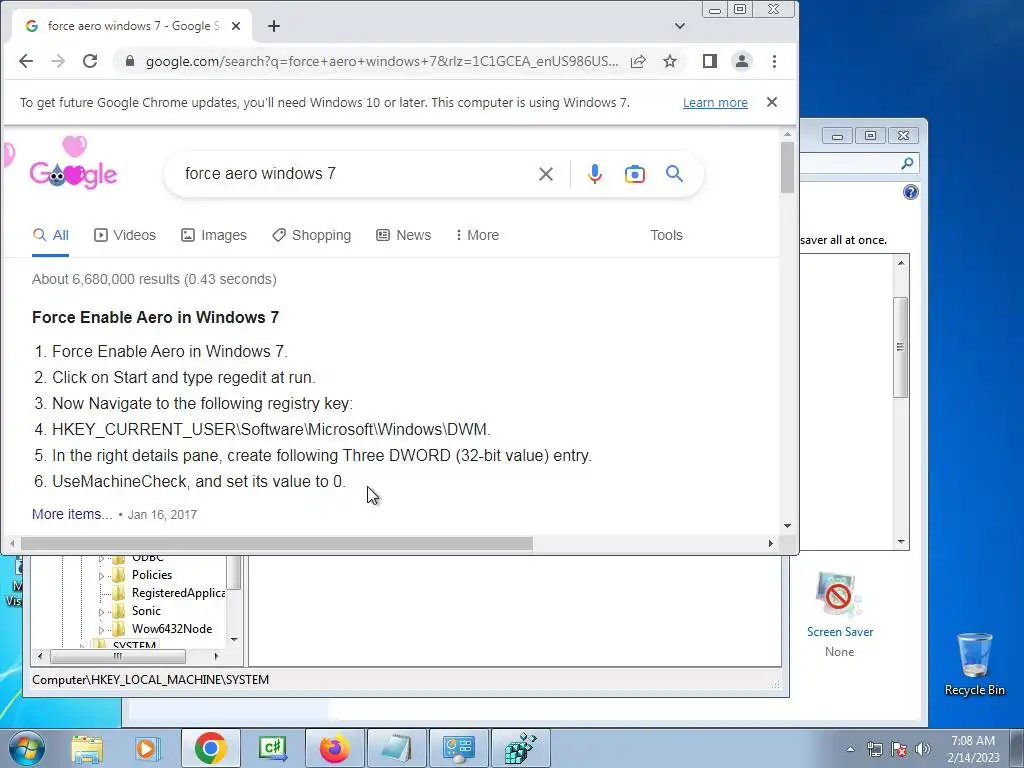Switch to Personalization control panel taskbar button
Image resolution: width=1024 pixels, height=768 pixels.
pos(458,748)
